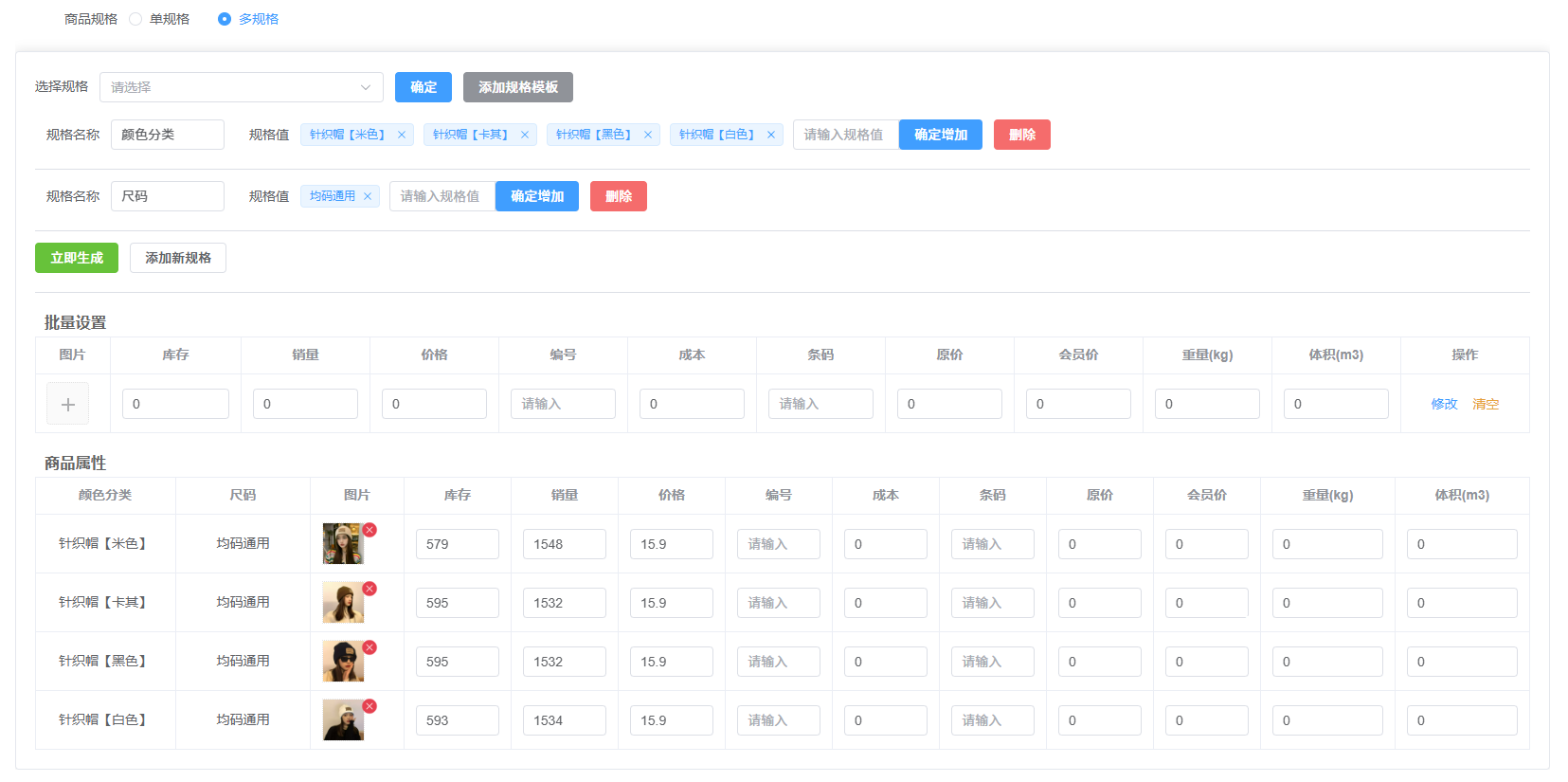Screen dimensions: 1568x782
Task: Click the 添加规格模板 button
Action: pos(517,87)
